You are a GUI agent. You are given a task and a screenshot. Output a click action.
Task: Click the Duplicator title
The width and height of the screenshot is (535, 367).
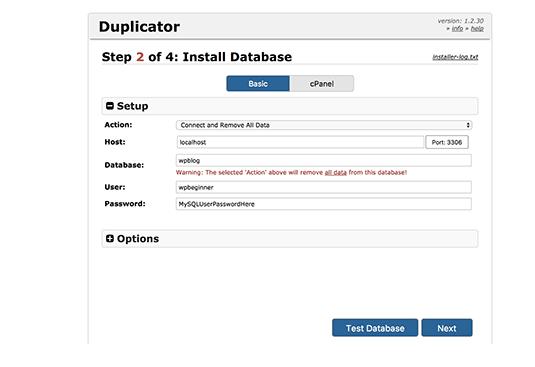[x=139, y=27]
